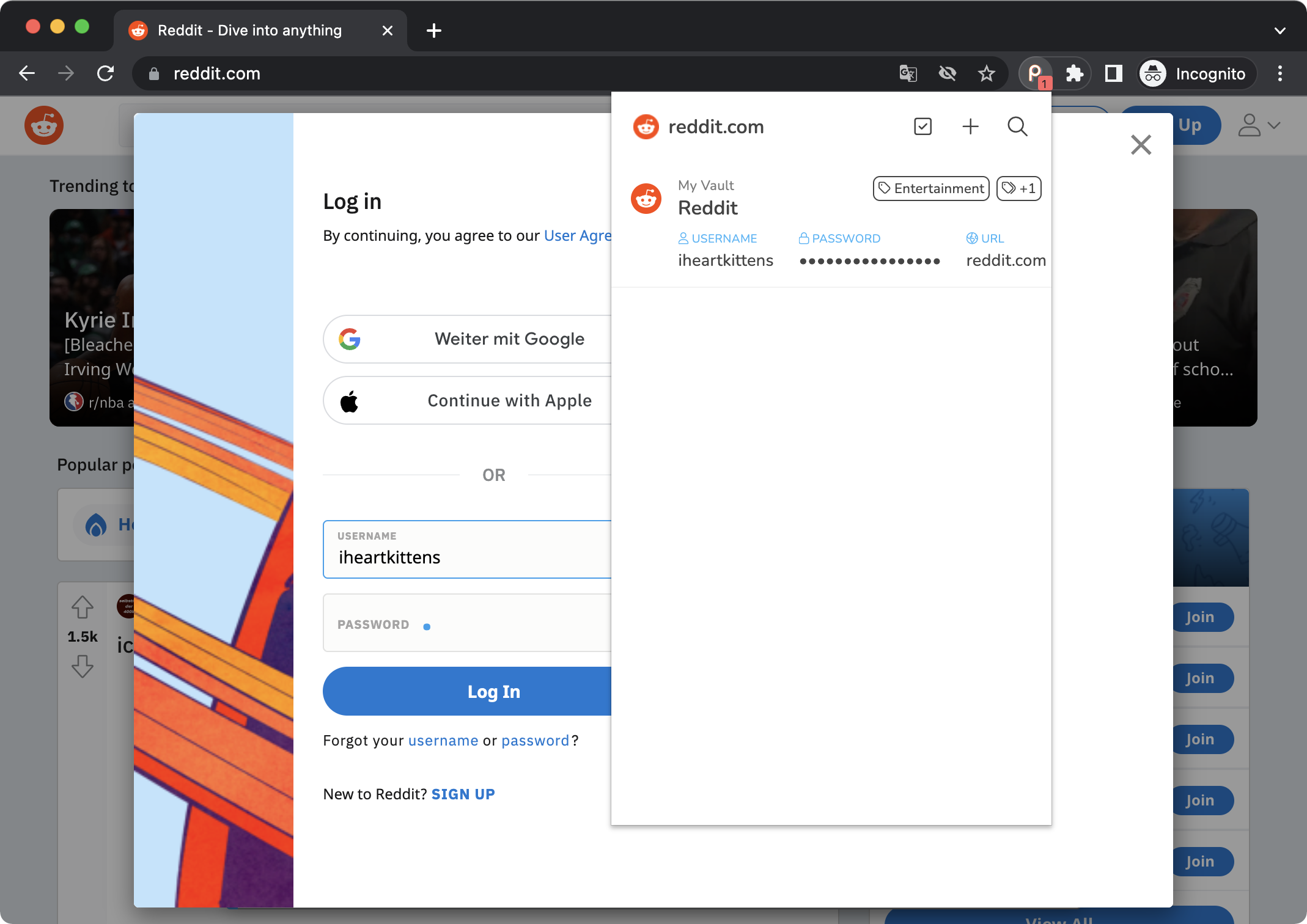Screen dimensions: 1307x924
Task: Expand the tab search chevron
Action: (x=1280, y=31)
